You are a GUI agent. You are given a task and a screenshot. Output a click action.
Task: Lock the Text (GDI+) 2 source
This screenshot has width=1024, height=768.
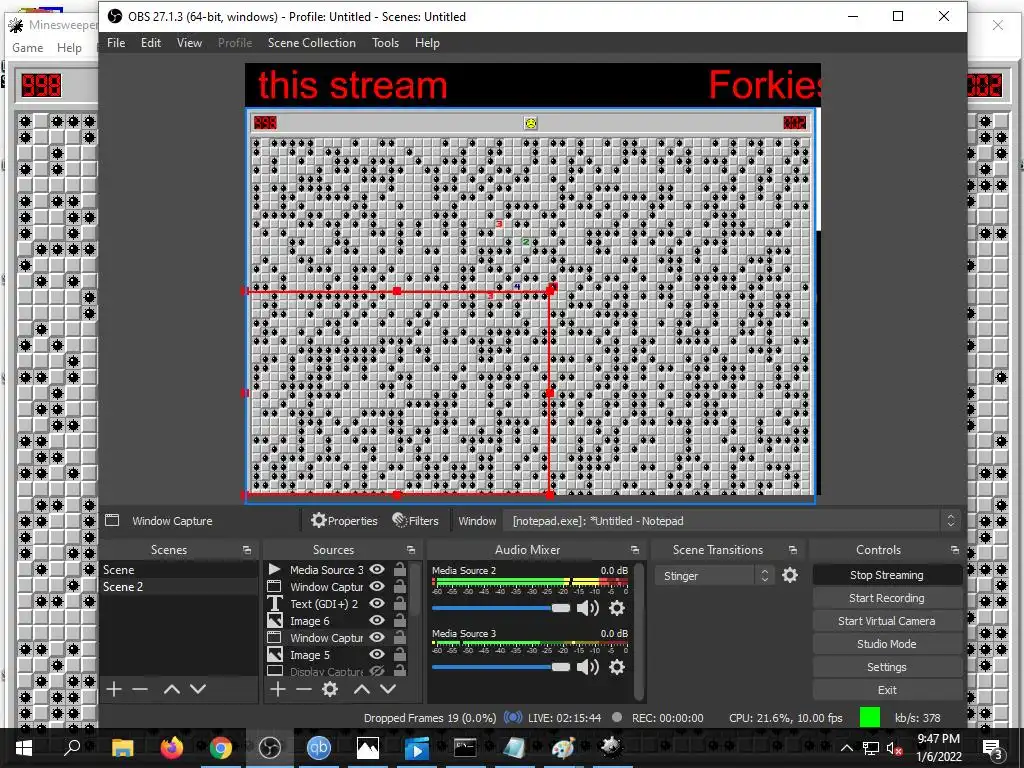tap(400, 603)
